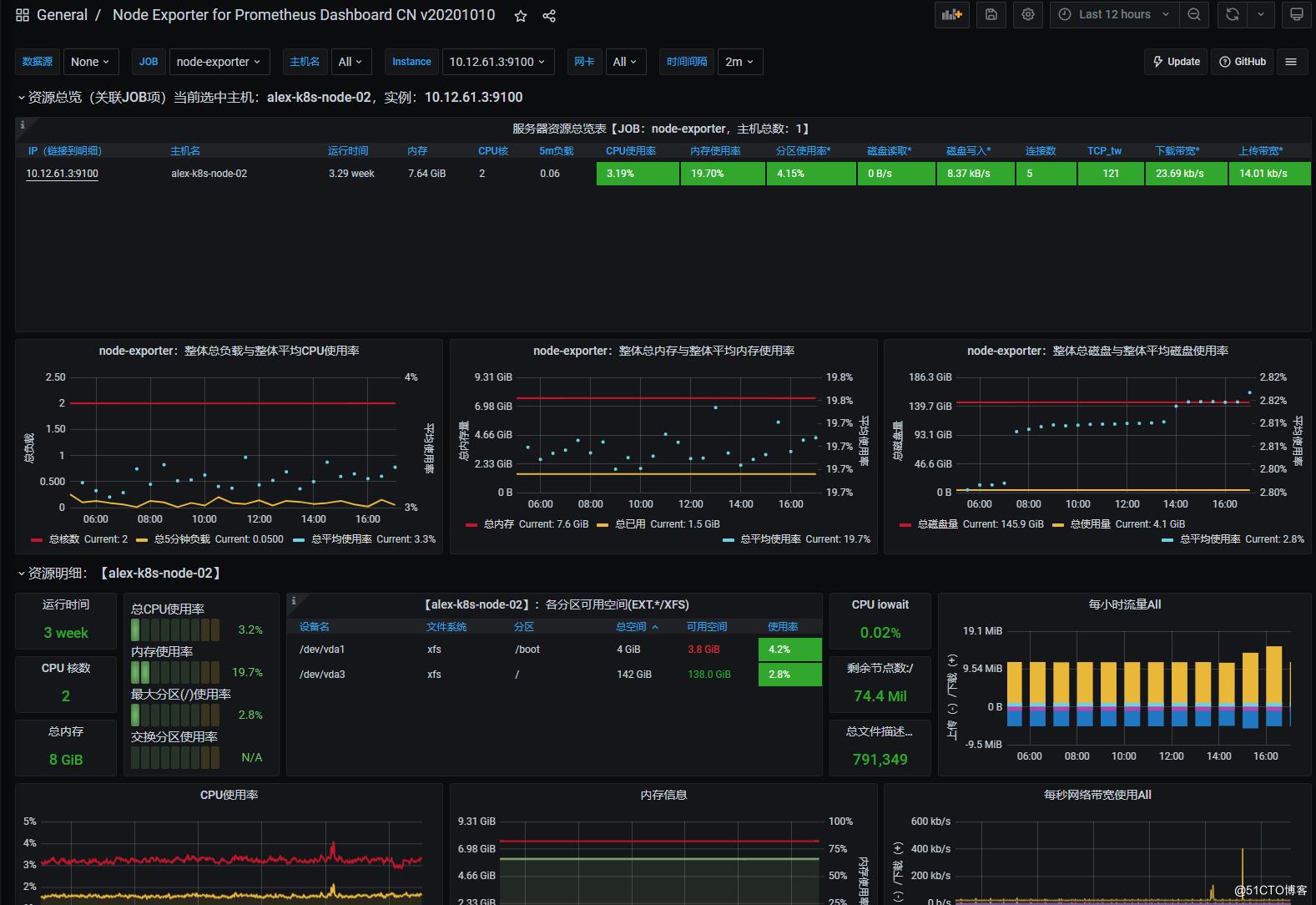
Task: Sort partitions by 使用率 column
Action: pos(783,627)
